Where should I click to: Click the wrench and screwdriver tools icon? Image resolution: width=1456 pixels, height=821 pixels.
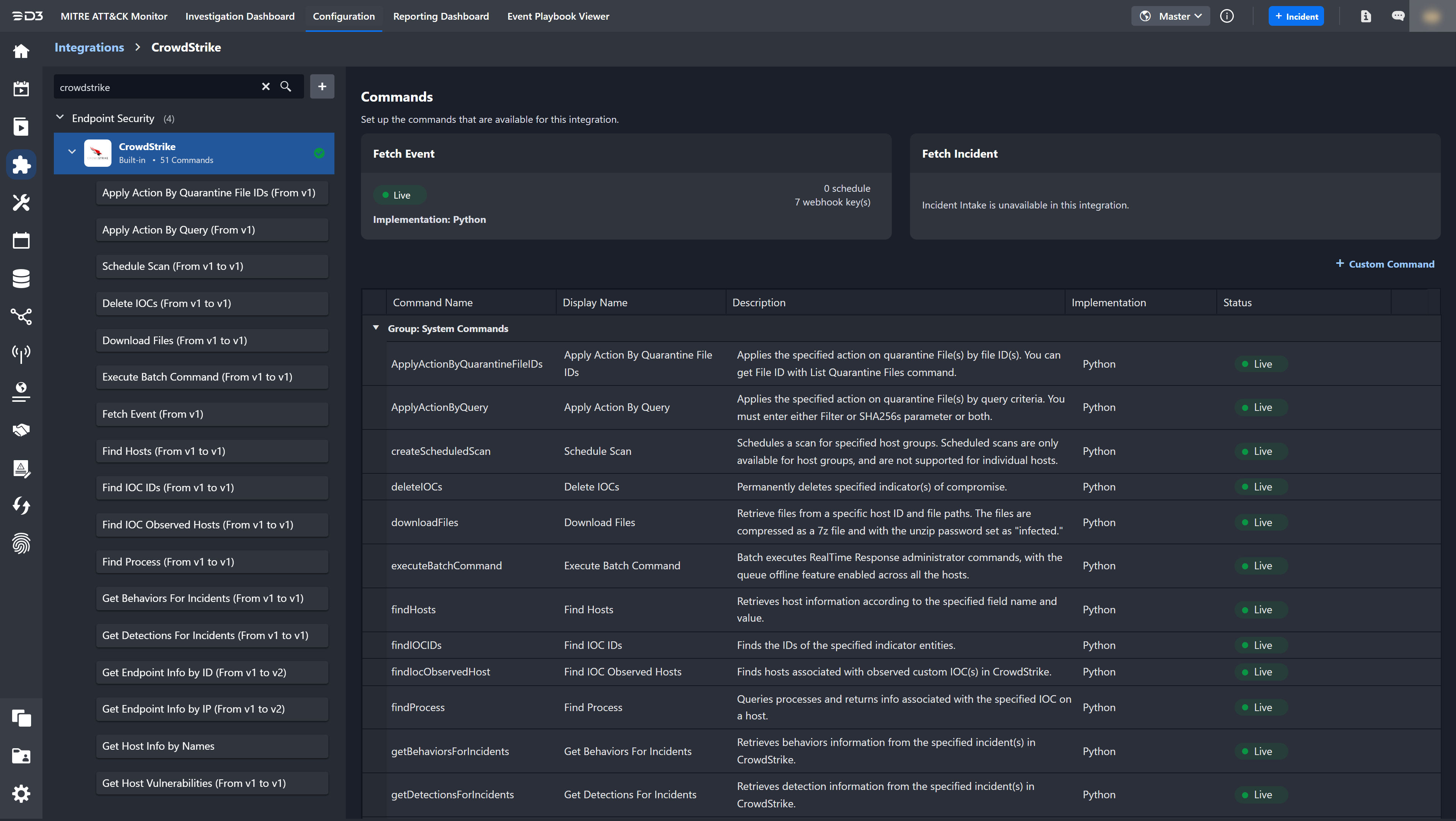pyautogui.click(x=21, y=202)
